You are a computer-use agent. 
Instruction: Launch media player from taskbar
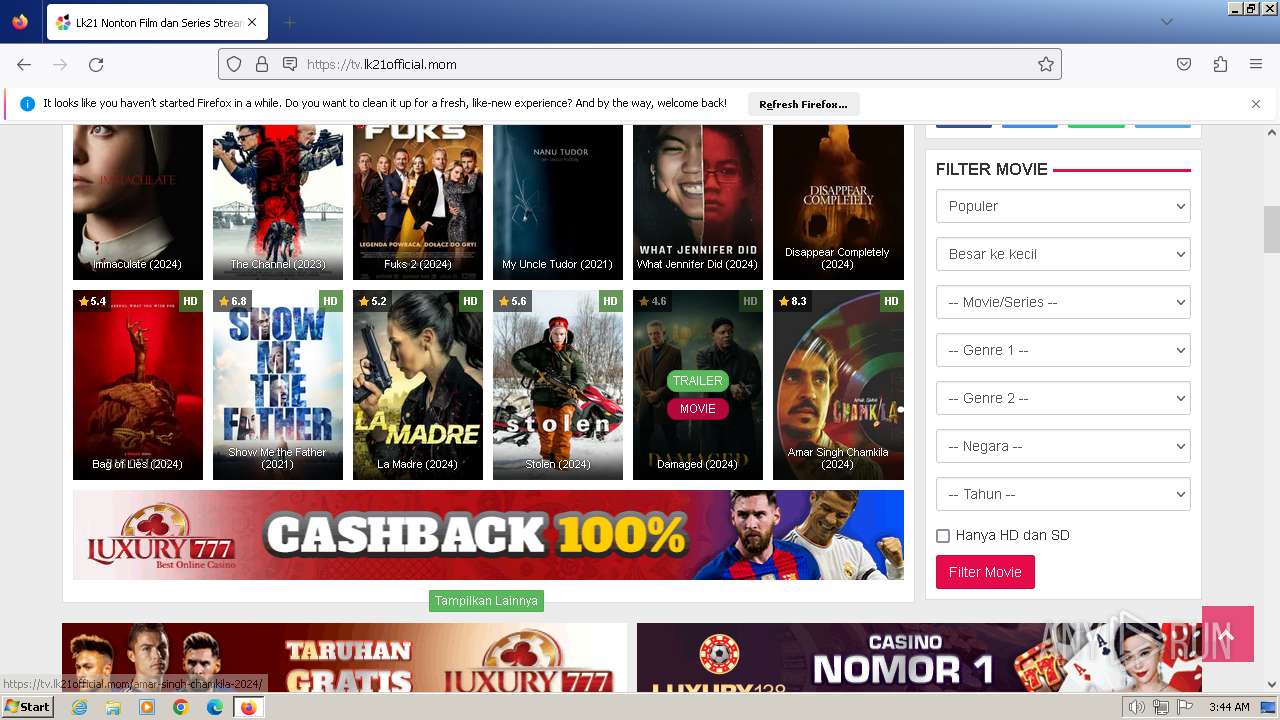pos(147,707)
